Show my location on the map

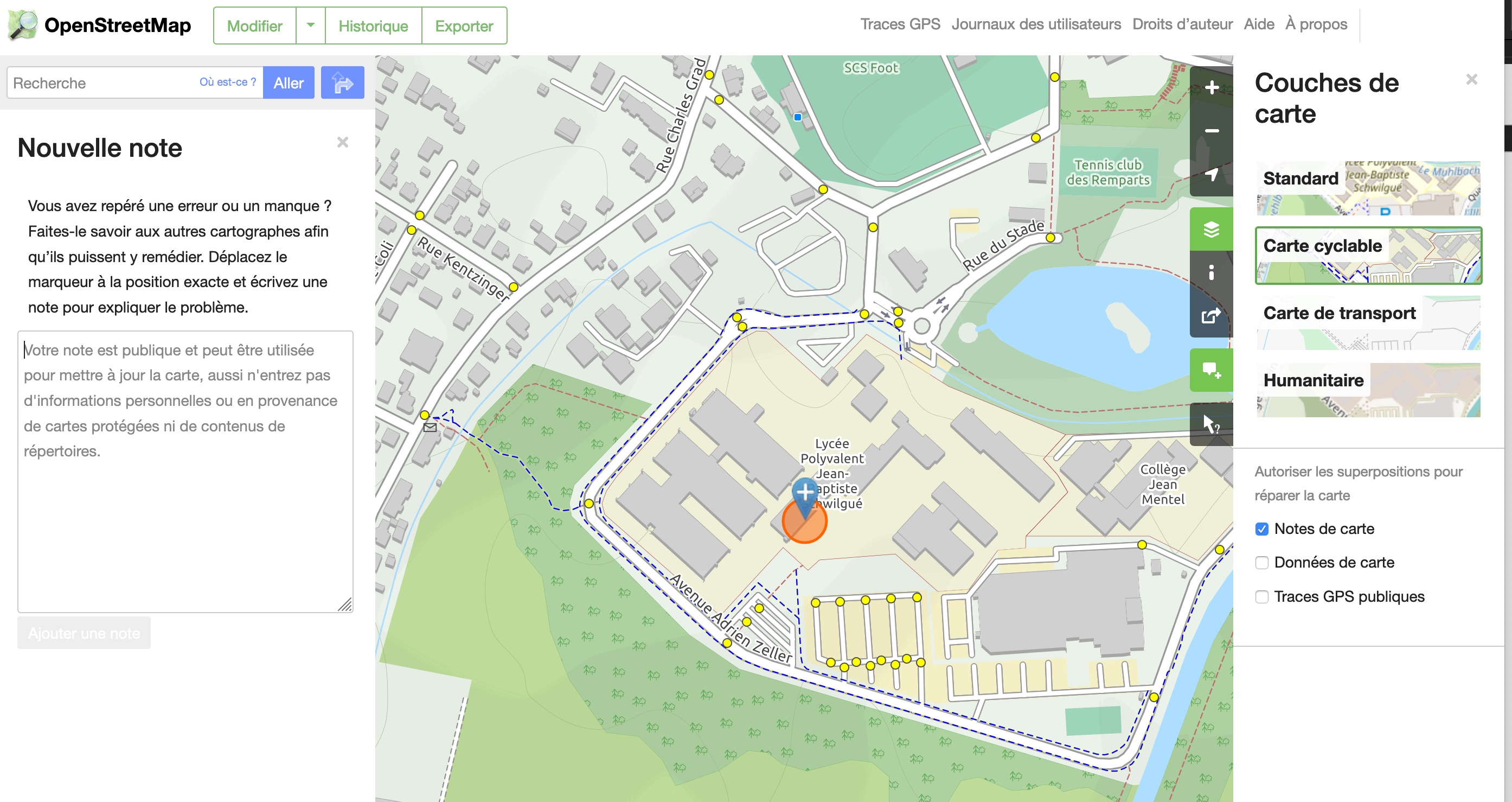(1212, 174)
